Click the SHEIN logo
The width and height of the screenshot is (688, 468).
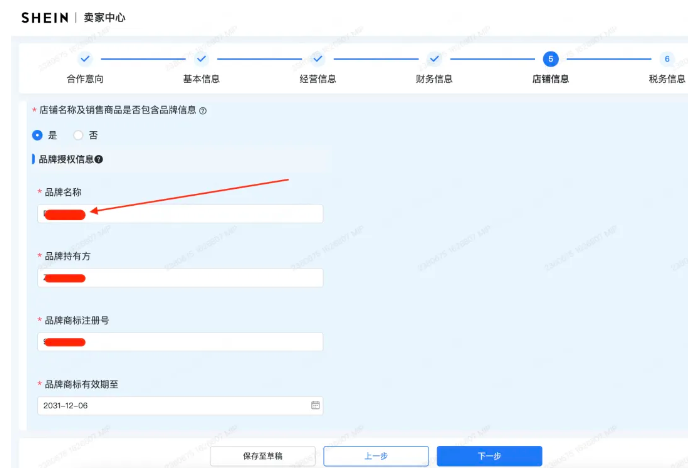[x=45, y=18]
